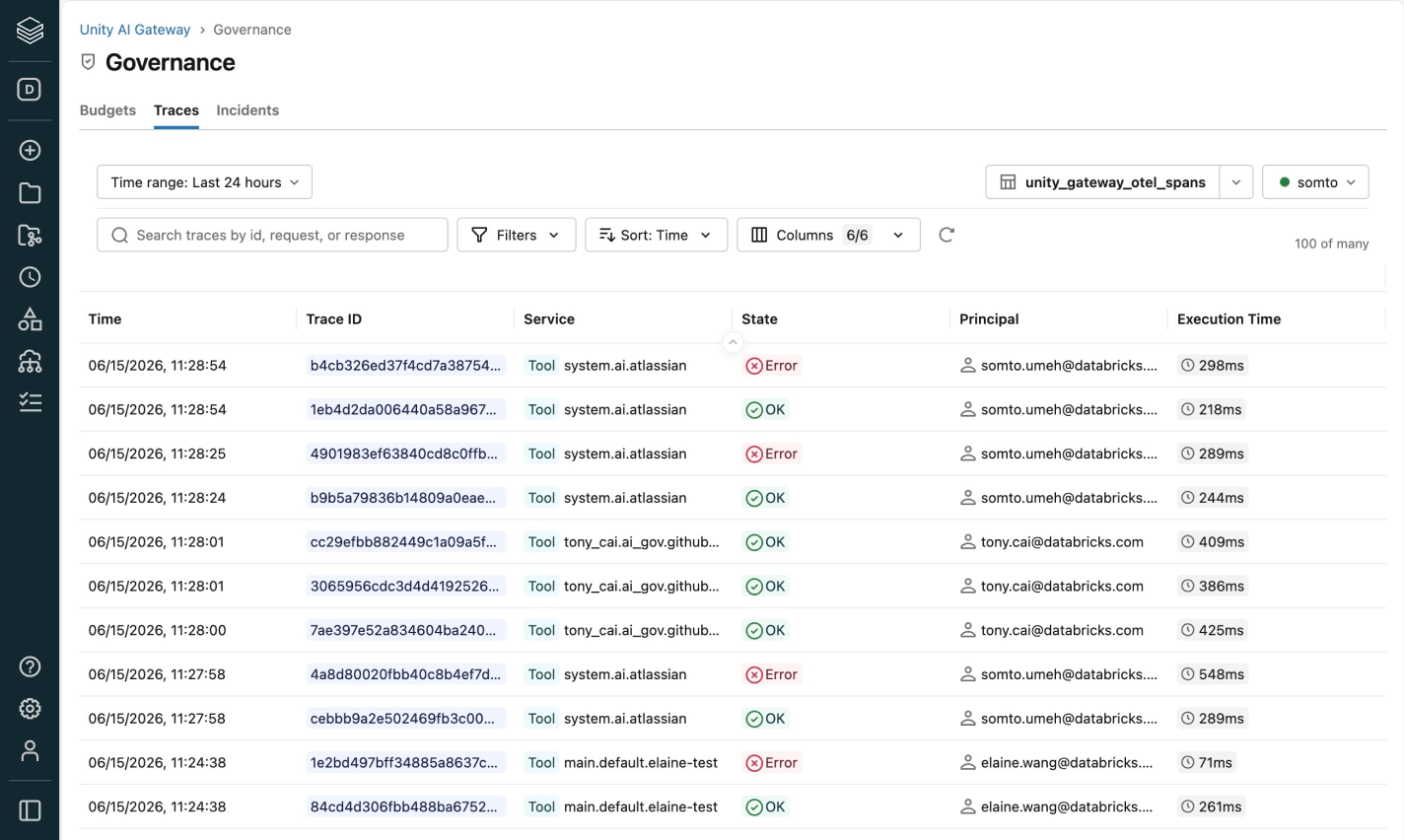
Task: Open the Unity AI Gateway breadcrumb link
Action: point(135,30)
